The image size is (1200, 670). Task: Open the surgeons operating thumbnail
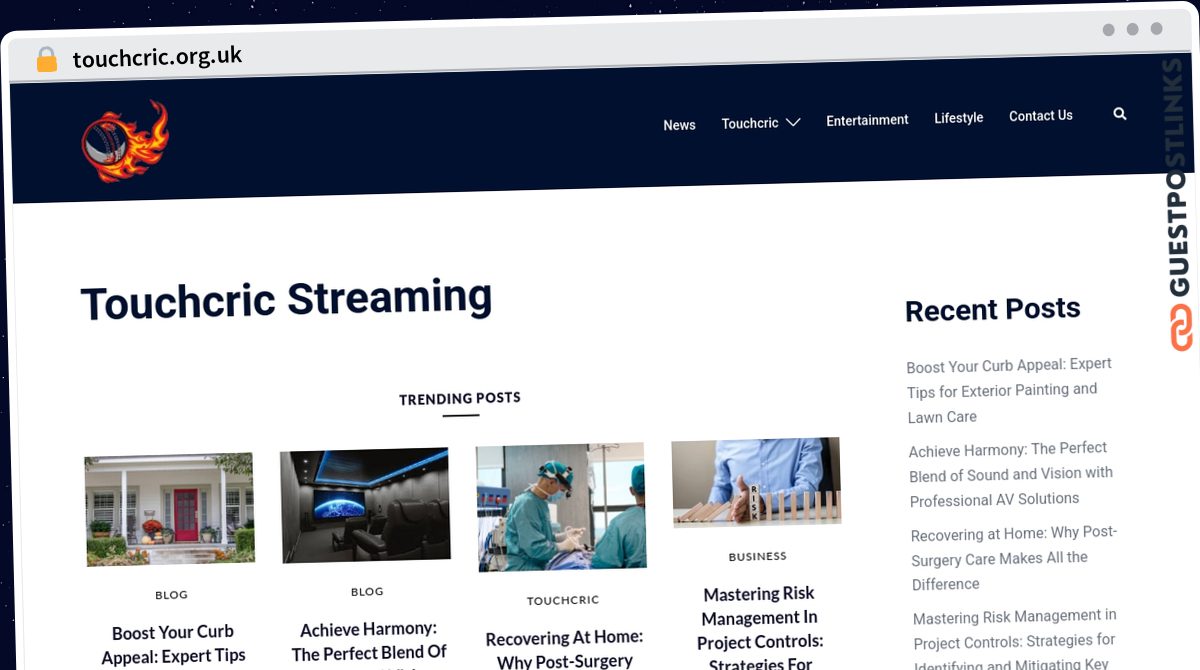pyautogui.click(x=561, y=507)
